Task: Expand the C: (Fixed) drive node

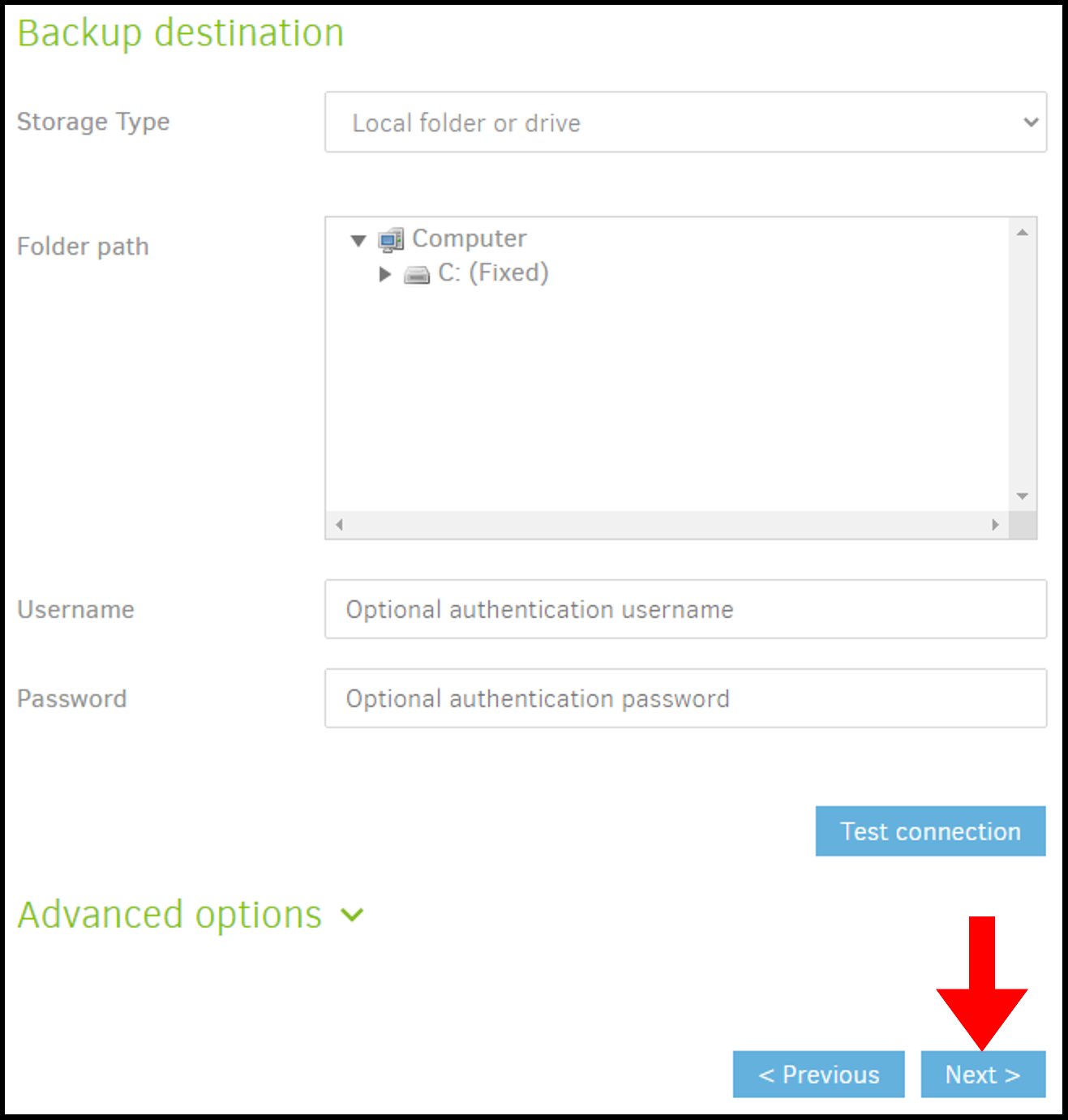Action: [x=384, y=274]
